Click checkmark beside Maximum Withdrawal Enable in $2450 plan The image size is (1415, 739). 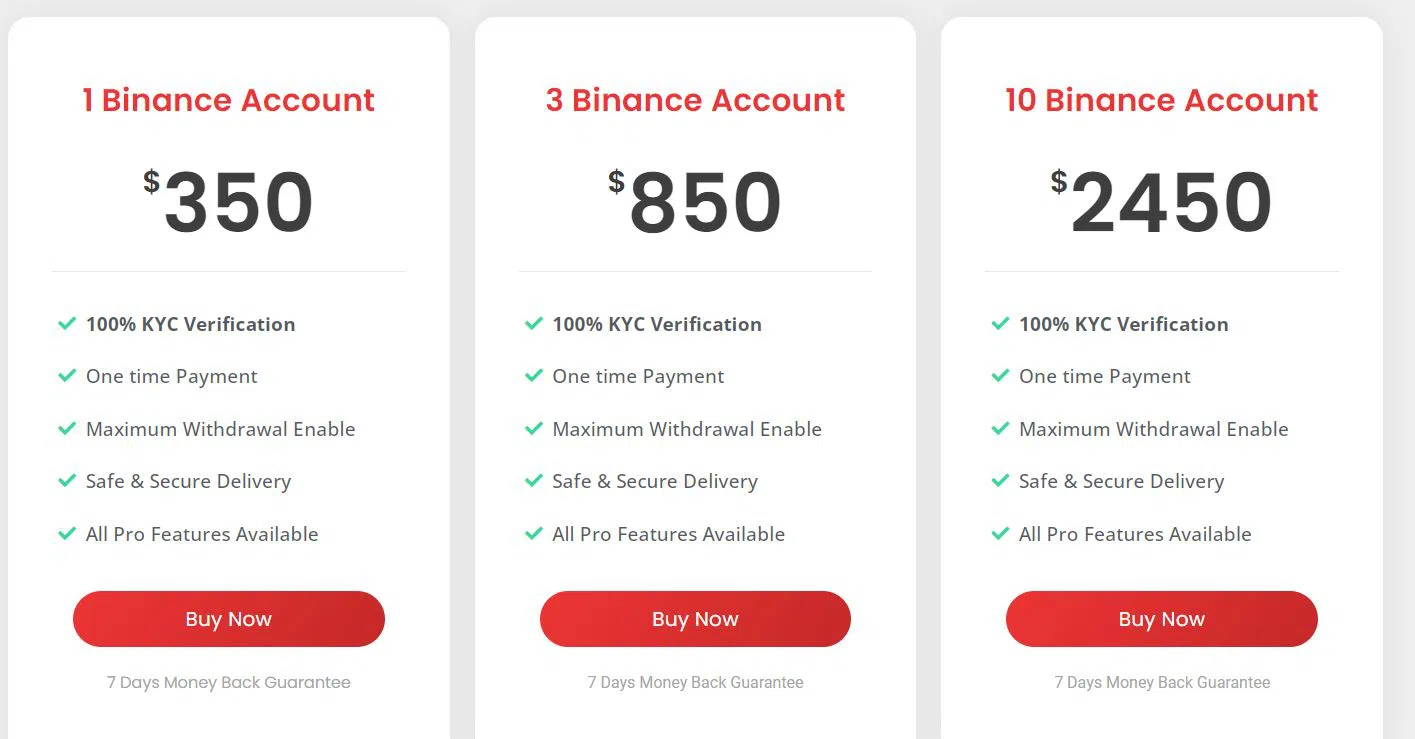point(1000,429)
